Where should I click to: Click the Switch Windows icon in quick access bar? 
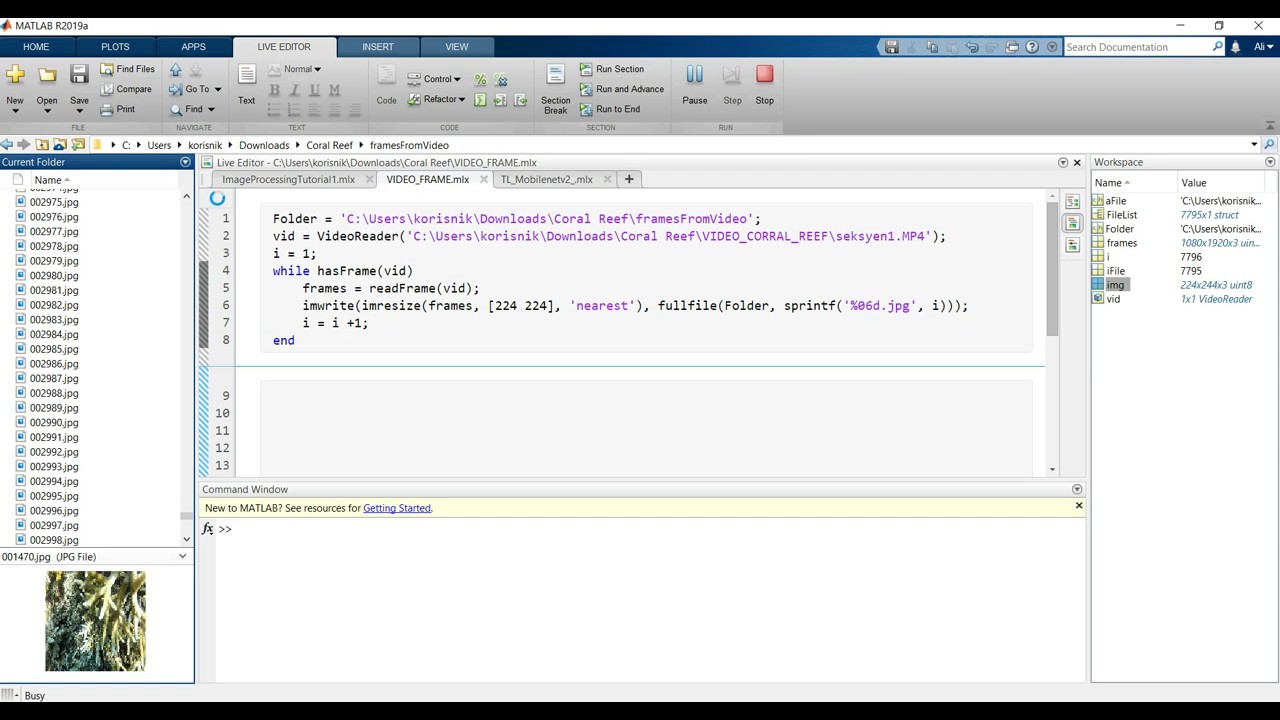pos(1012,47)
